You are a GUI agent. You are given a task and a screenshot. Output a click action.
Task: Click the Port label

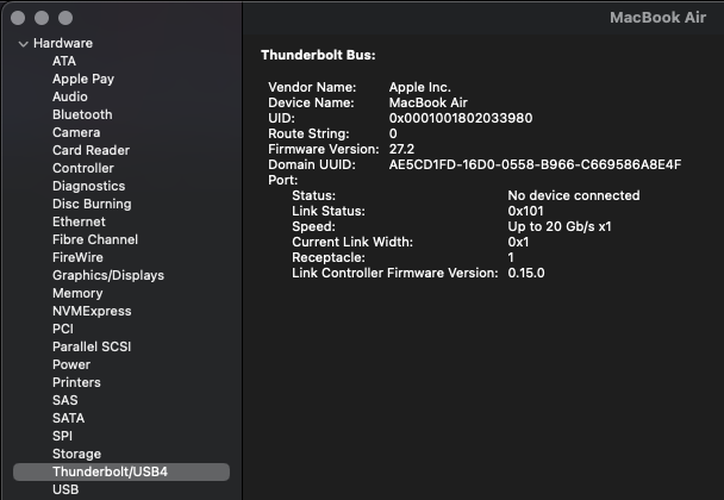tap(283, 180)
